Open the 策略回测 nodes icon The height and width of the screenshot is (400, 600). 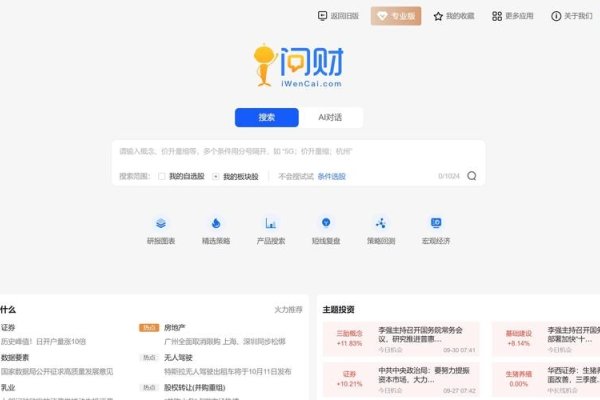click(x=381, y=223)
